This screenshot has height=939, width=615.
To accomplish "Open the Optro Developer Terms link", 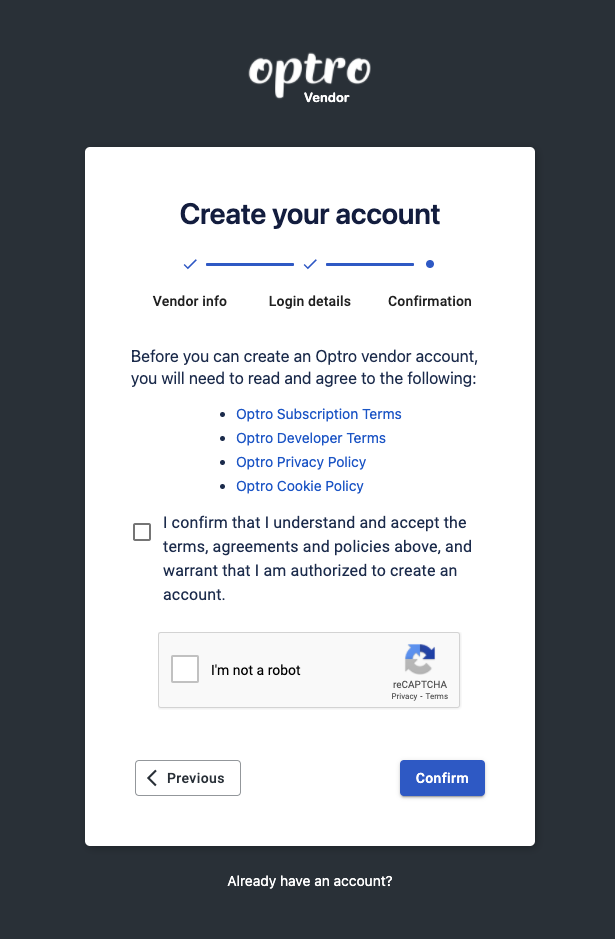I will (311, 438).
